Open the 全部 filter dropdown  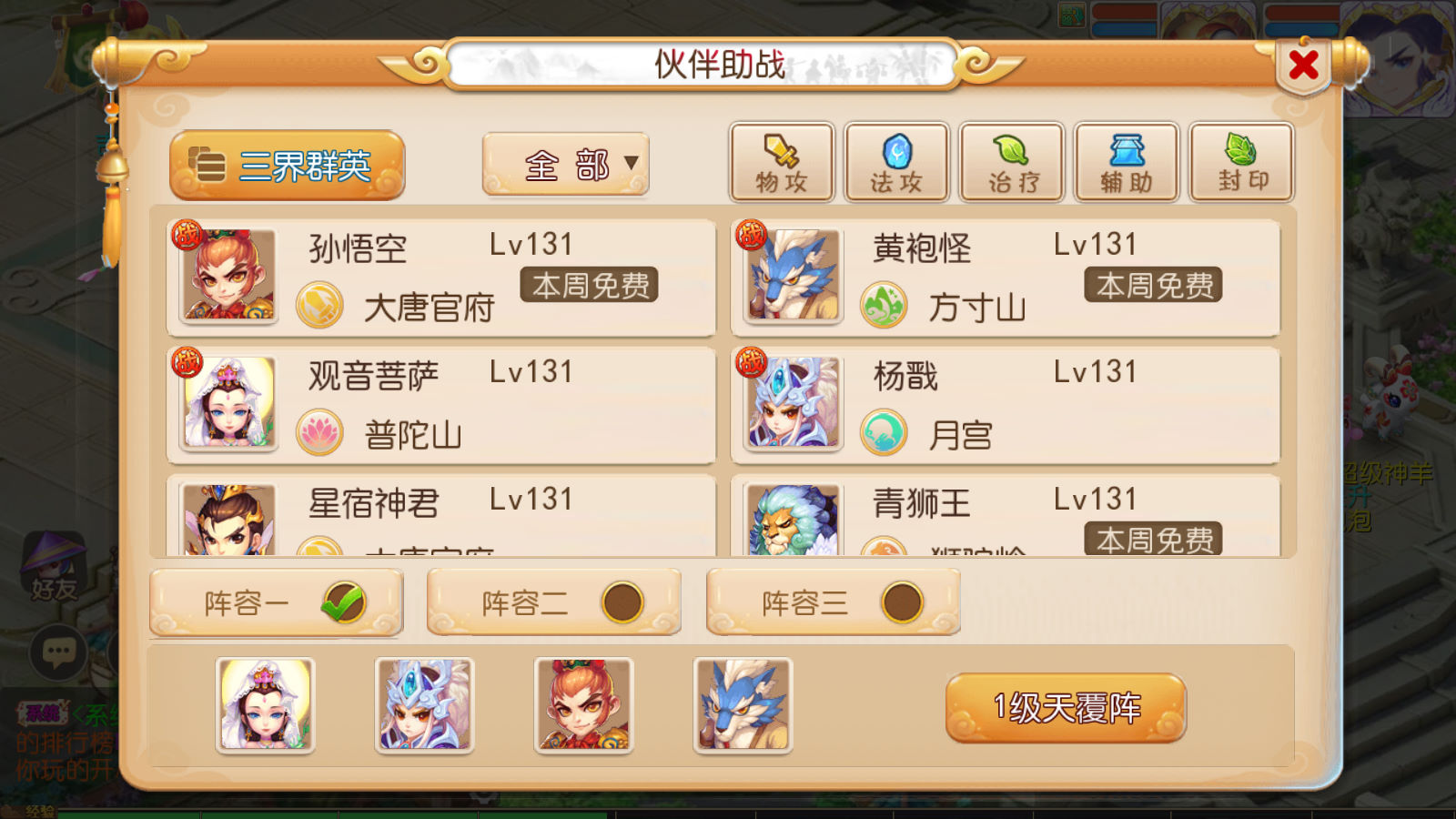[566, 165]
